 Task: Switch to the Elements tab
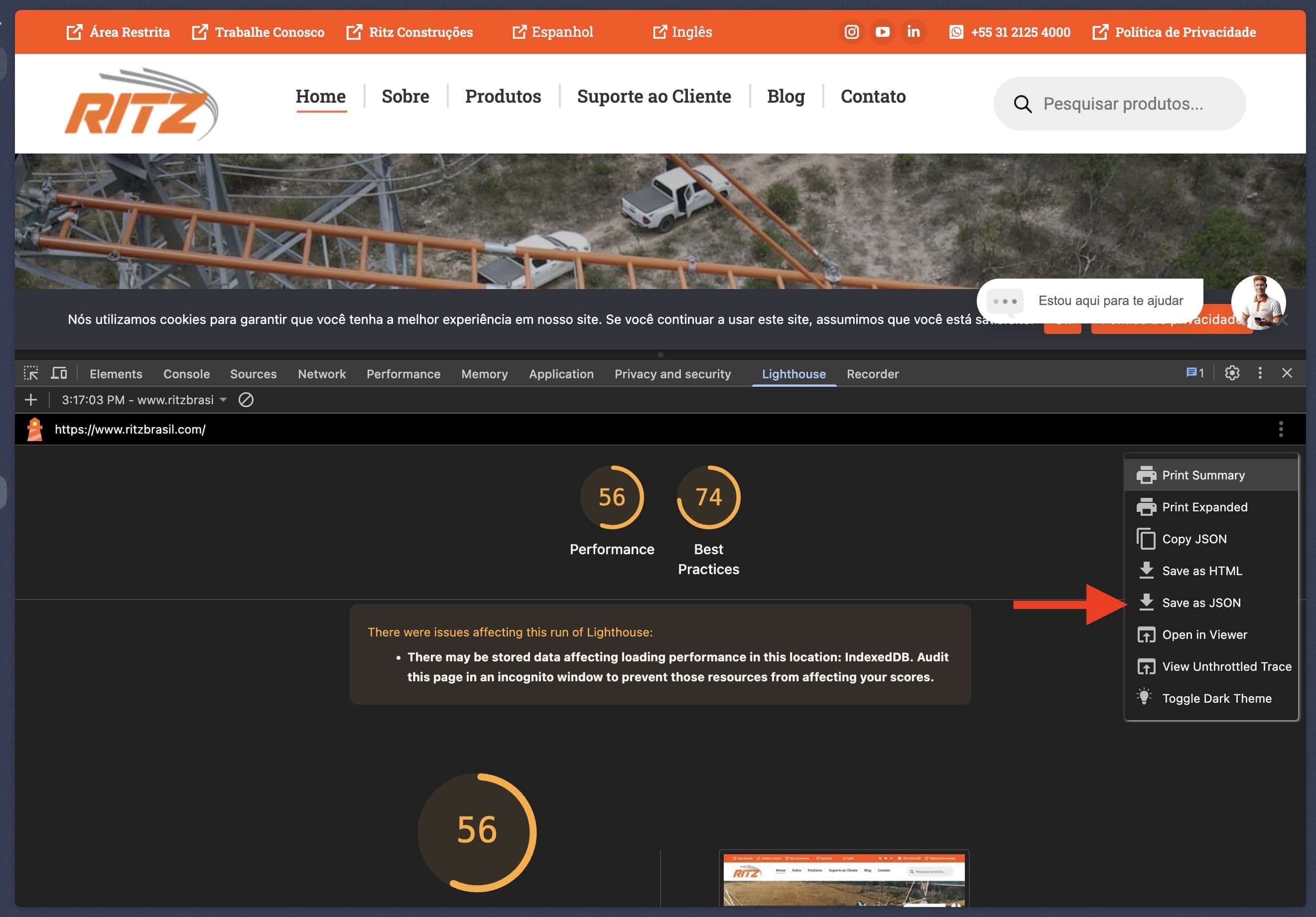point(116,374)
